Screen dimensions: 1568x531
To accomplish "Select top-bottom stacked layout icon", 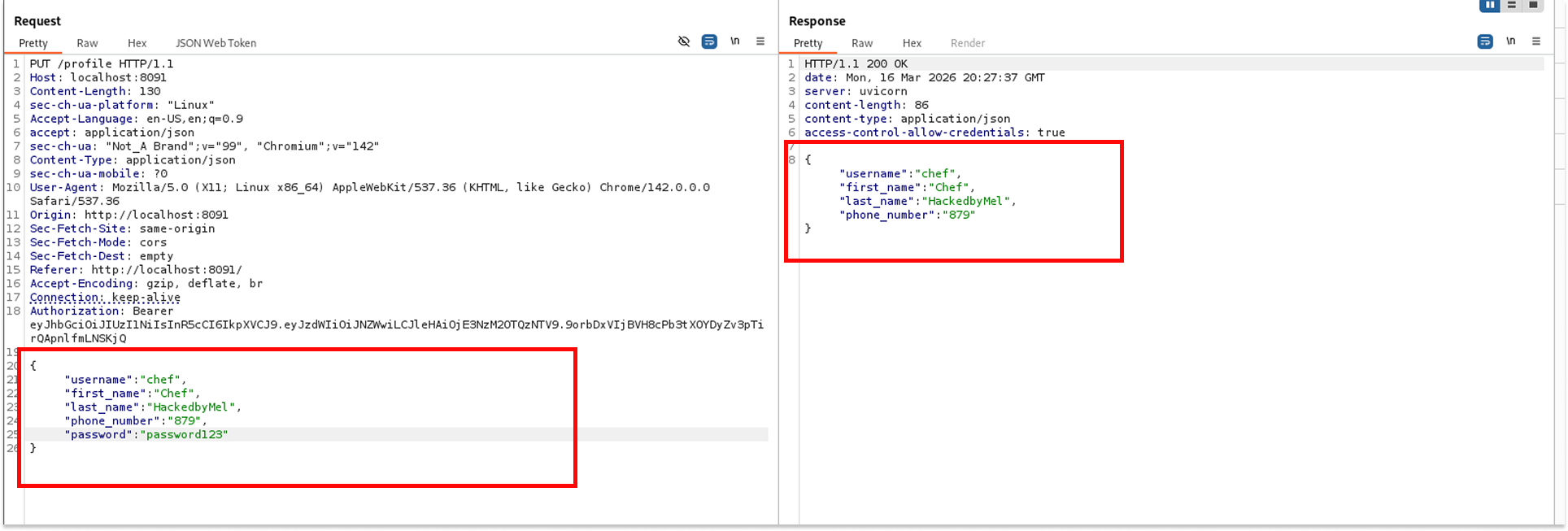I will 1512,5.
